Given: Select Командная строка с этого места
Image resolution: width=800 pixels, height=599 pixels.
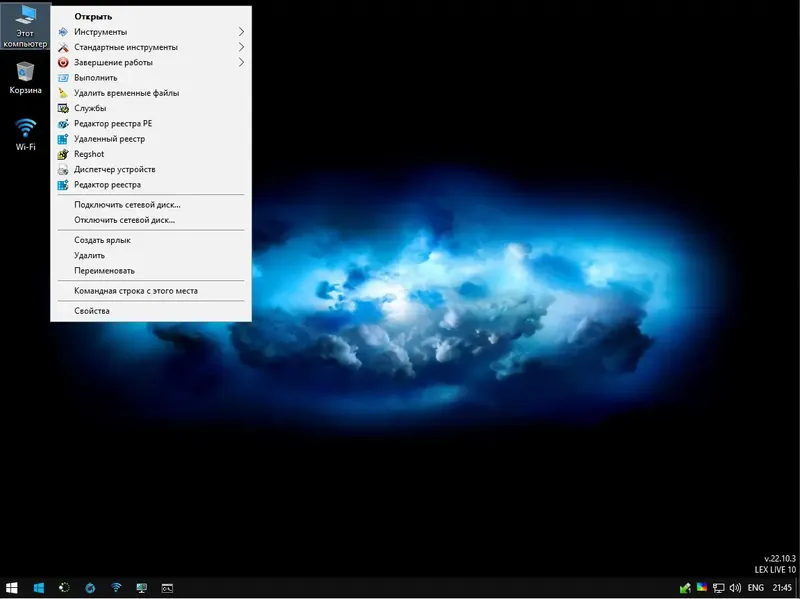Looking at the screenshot, I should (x=136, y=291).
